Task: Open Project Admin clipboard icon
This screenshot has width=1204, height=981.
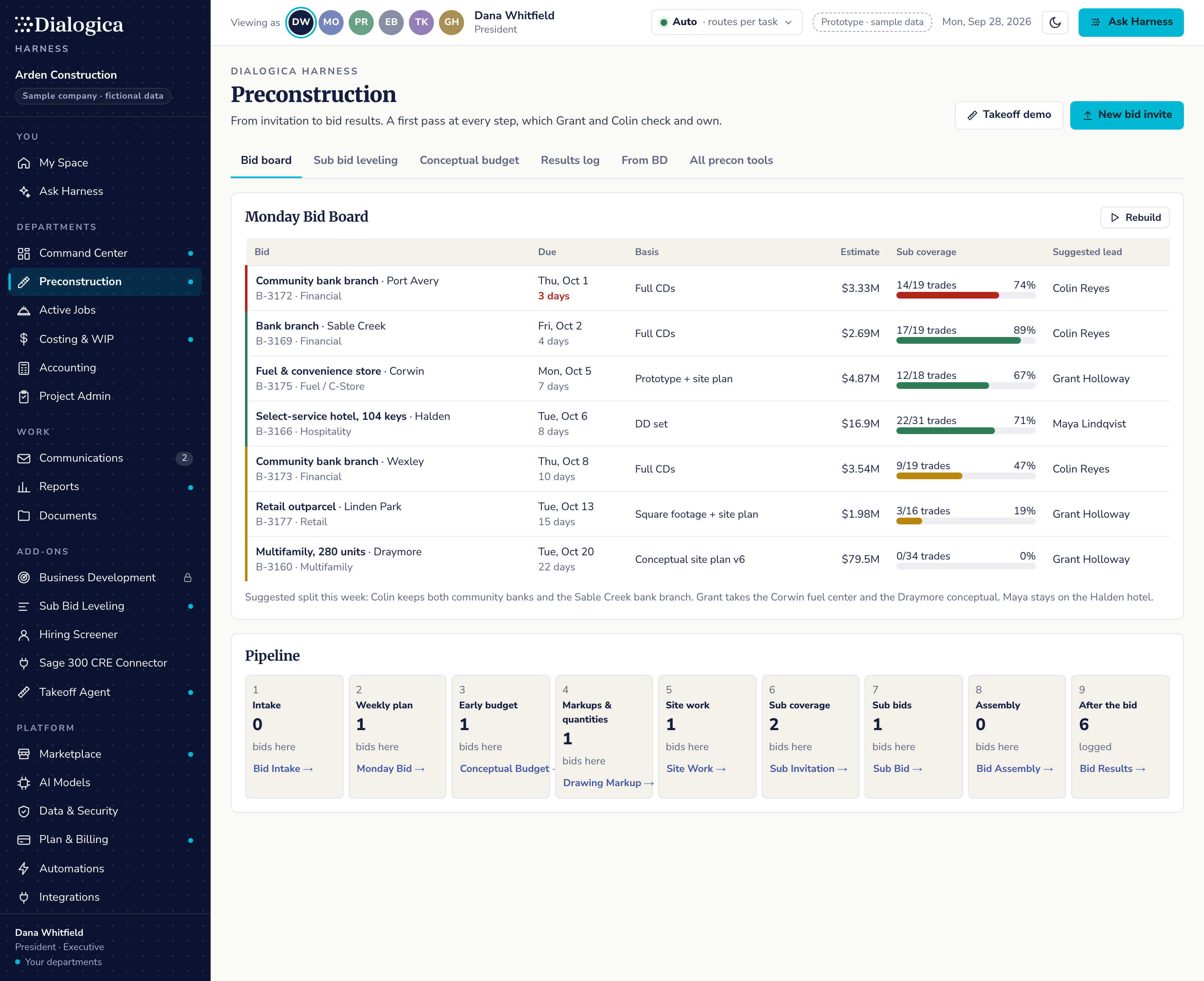Action: click(24, 397)
